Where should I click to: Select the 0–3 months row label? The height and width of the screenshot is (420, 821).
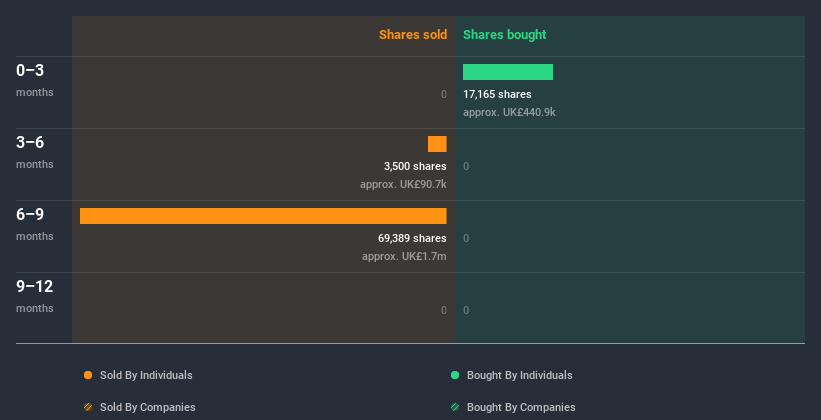coord(35,80)
